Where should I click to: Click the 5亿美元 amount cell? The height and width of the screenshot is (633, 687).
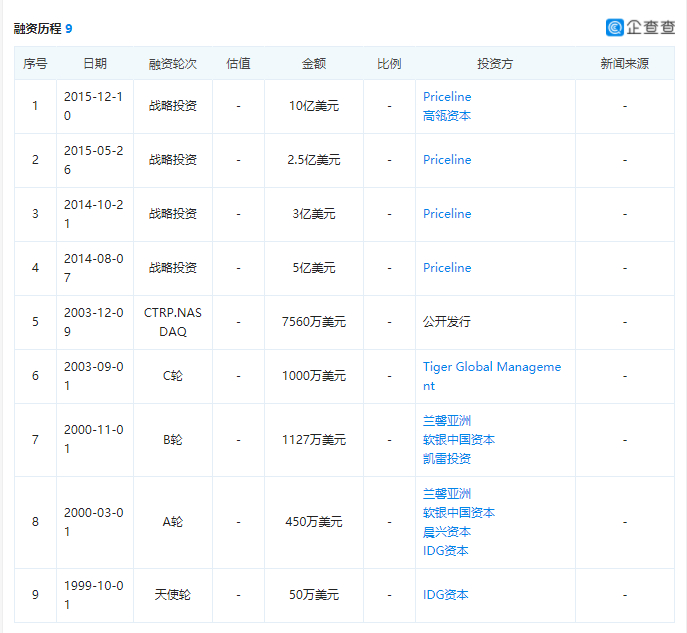314,268
